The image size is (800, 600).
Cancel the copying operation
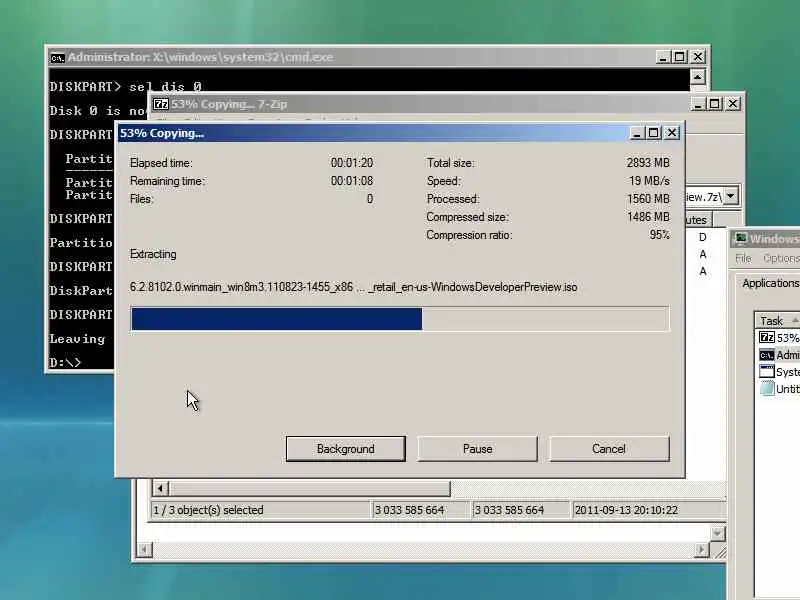(609, 448)
